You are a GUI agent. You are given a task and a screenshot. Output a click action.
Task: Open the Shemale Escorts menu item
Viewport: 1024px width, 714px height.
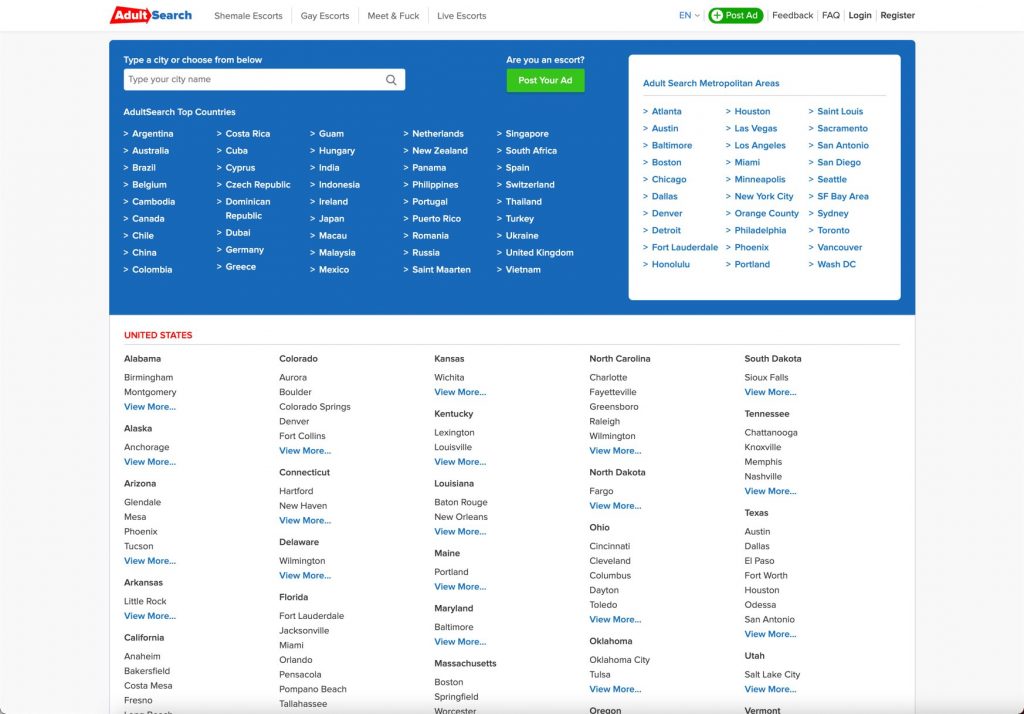pyautogui.click(x=248, y=16)
